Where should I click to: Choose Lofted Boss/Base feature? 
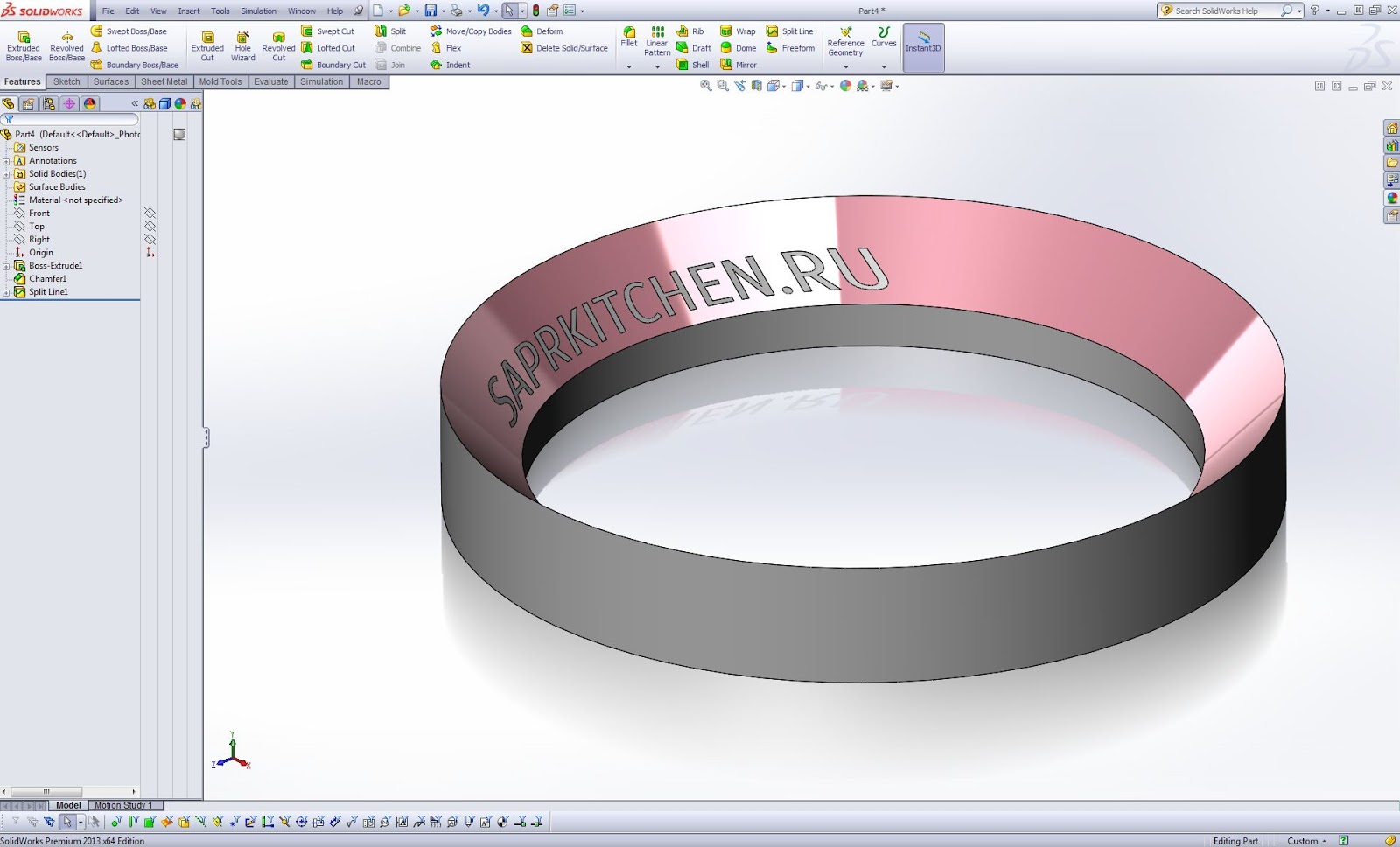tap(129, 48)
